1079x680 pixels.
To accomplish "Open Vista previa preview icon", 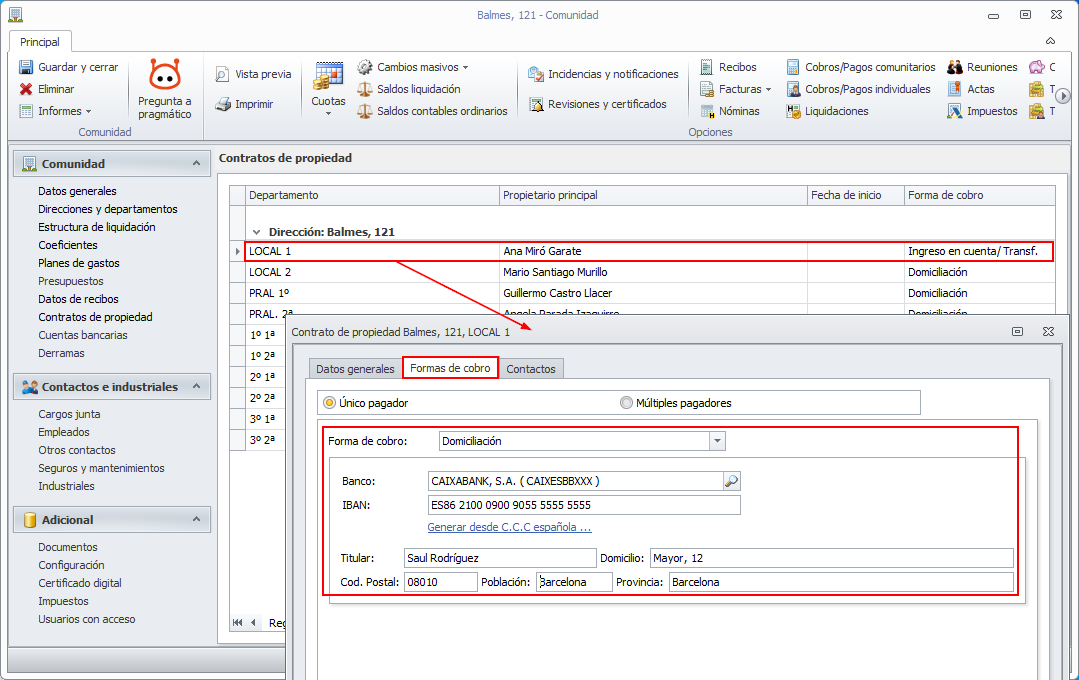I will [x=222, y=74].
